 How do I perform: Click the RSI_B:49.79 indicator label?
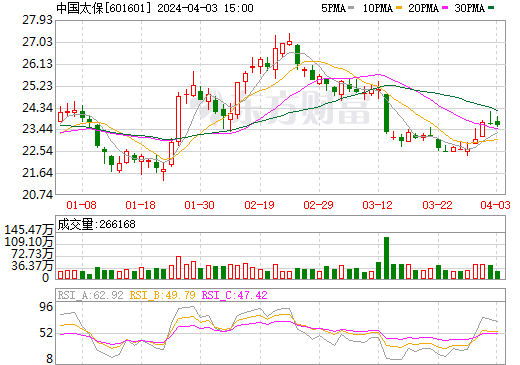(162, 295)
